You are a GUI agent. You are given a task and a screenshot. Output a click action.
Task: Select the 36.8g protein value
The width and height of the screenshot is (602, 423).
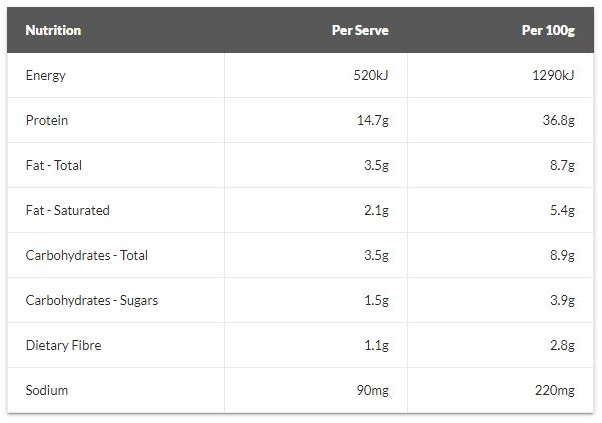click(559, 121)
